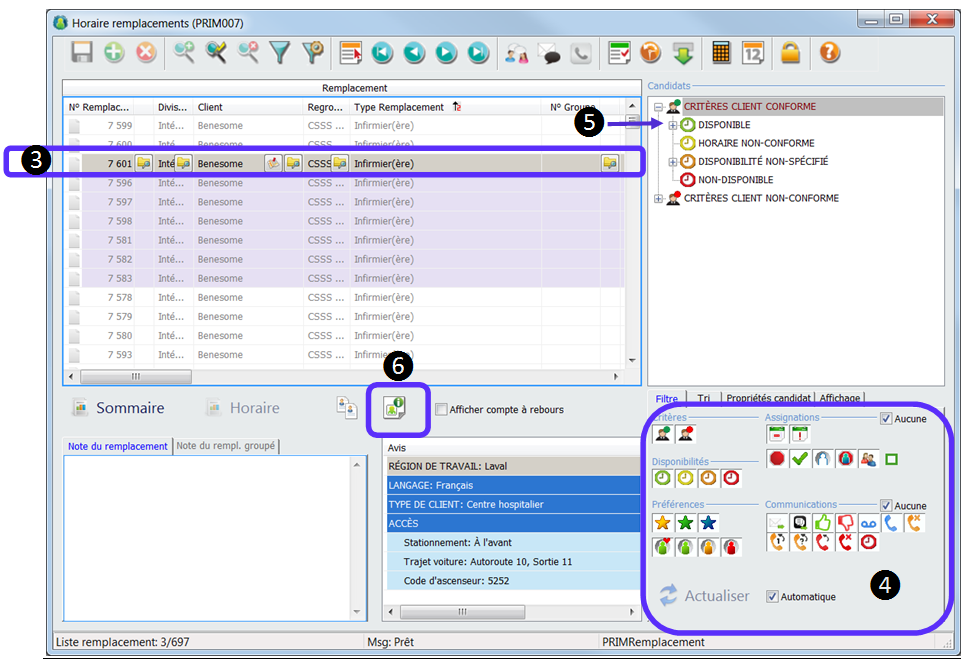Image resolution: width=971 pixels, height=665 pixels.
Task: Click the orange padlock toolbar icon
Action: (790, 53)
